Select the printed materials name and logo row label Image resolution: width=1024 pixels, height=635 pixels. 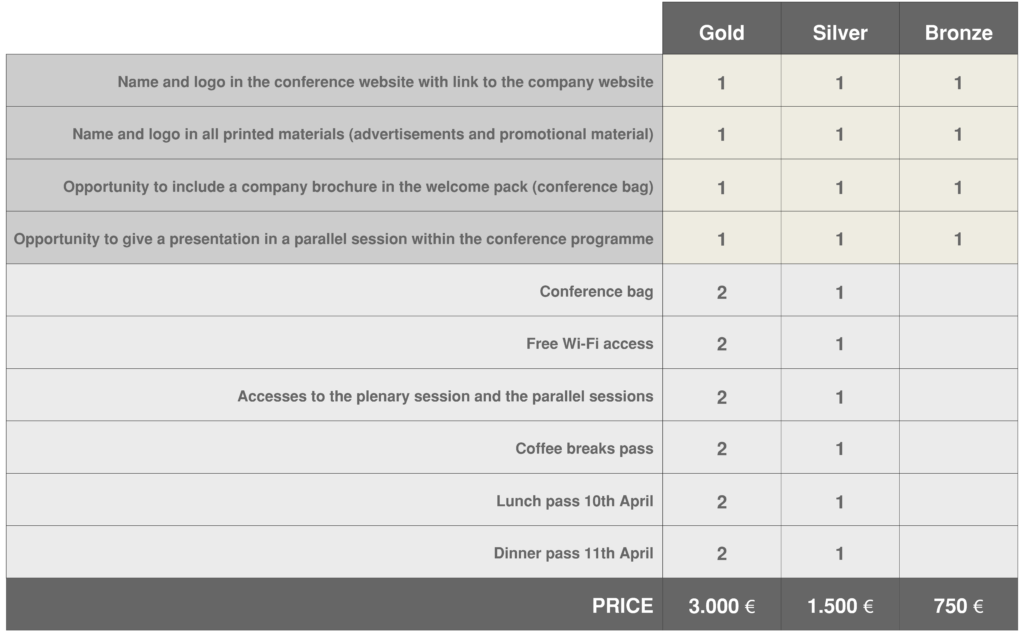363,134
